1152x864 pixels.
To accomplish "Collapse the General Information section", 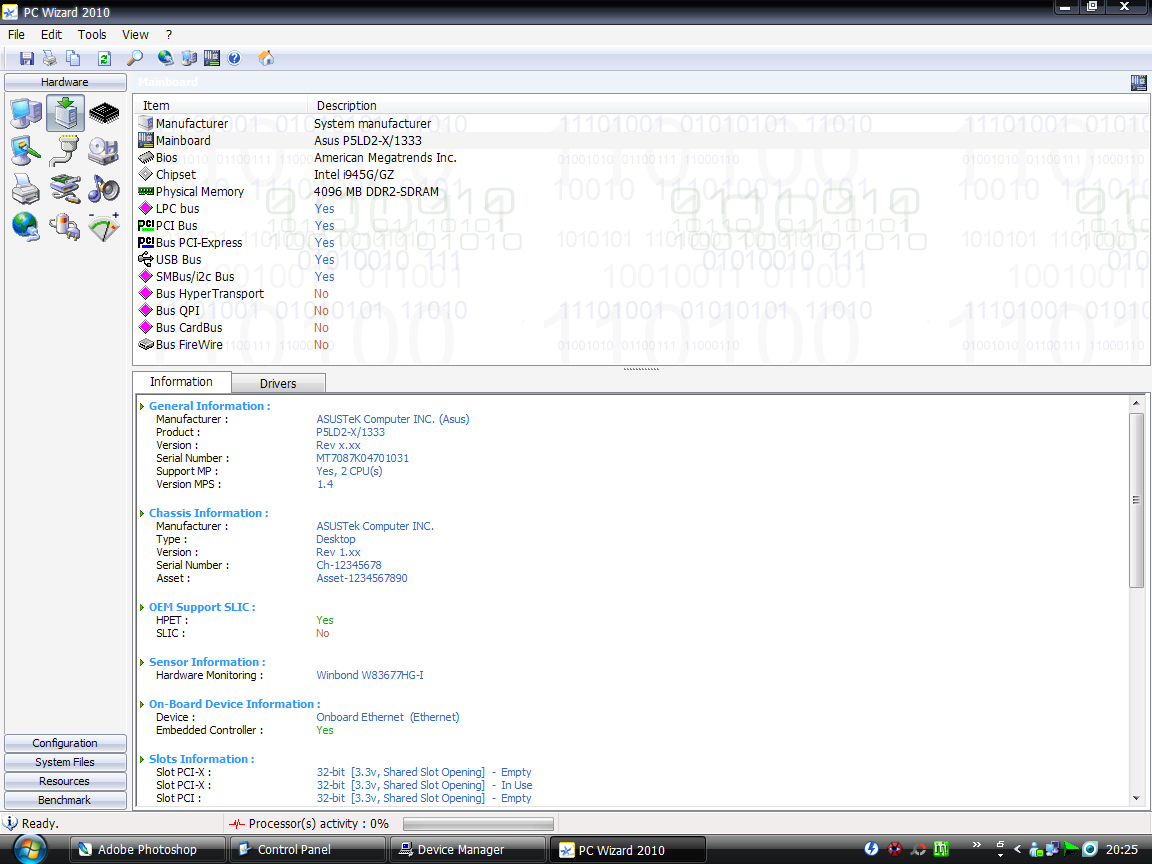I will (142, 406).
